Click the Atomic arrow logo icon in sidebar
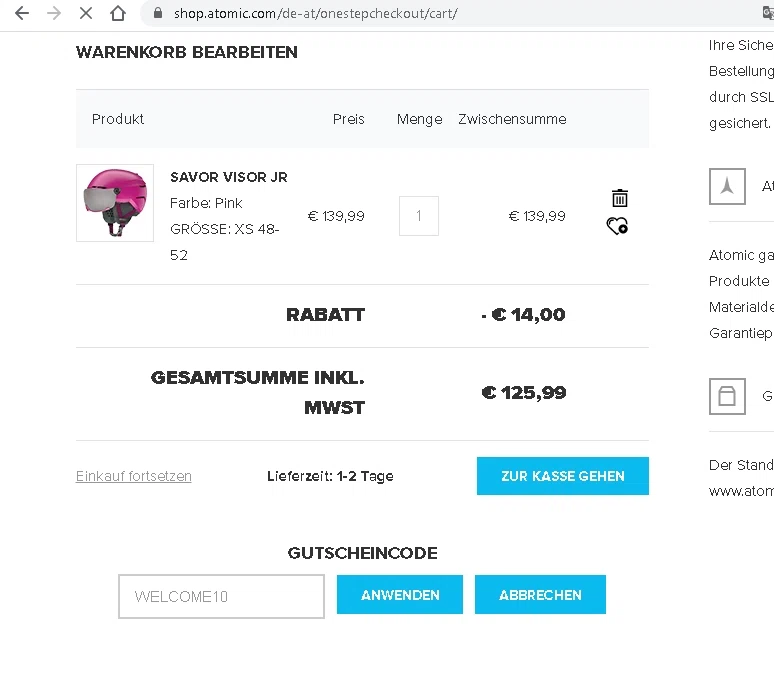This screenshot has height=681, width=774. 727,186
